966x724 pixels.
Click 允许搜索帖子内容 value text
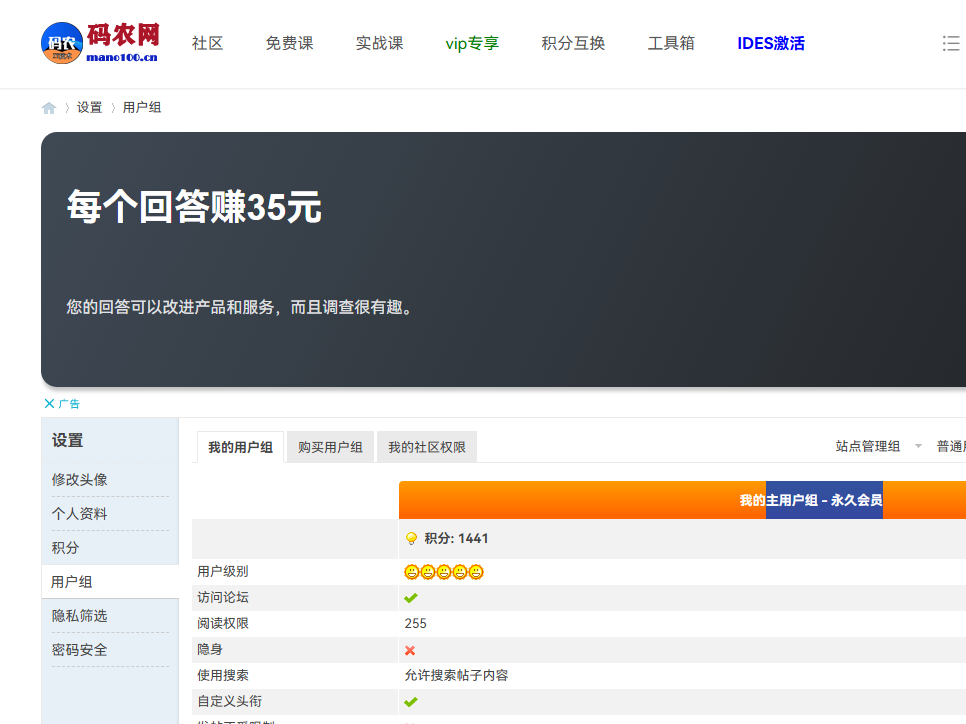[x=457, y=675]
